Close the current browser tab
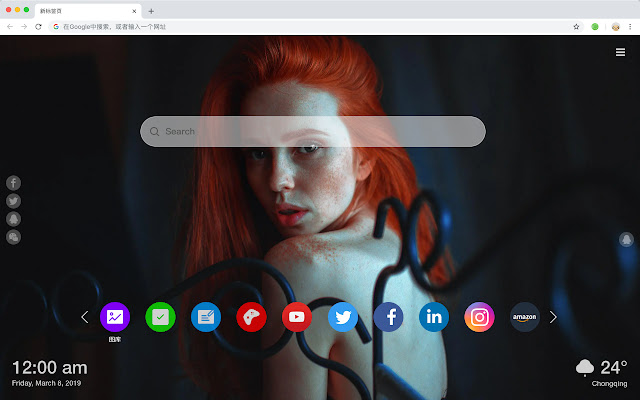Screen dimensions: 640x400 tap(134, 11)
